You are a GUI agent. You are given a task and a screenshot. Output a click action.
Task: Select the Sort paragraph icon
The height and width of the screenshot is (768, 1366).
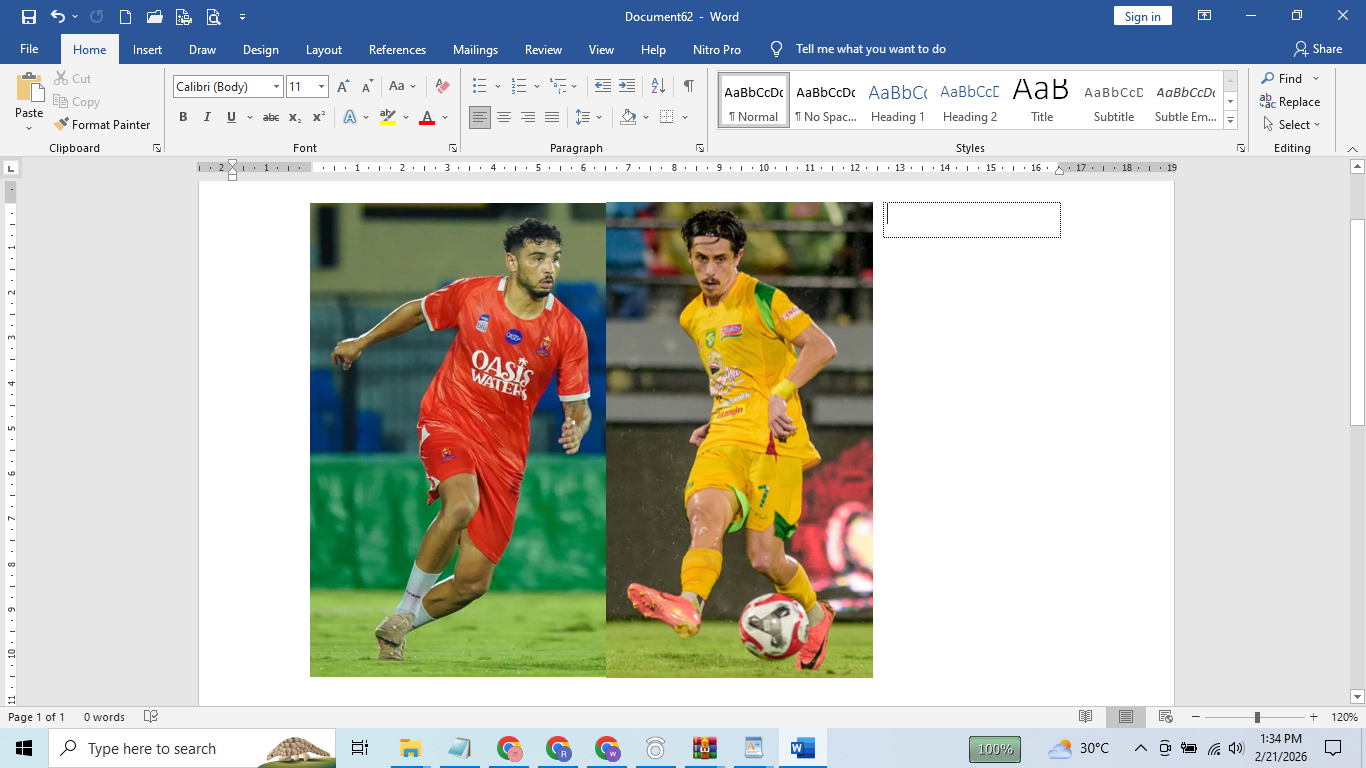658,87
